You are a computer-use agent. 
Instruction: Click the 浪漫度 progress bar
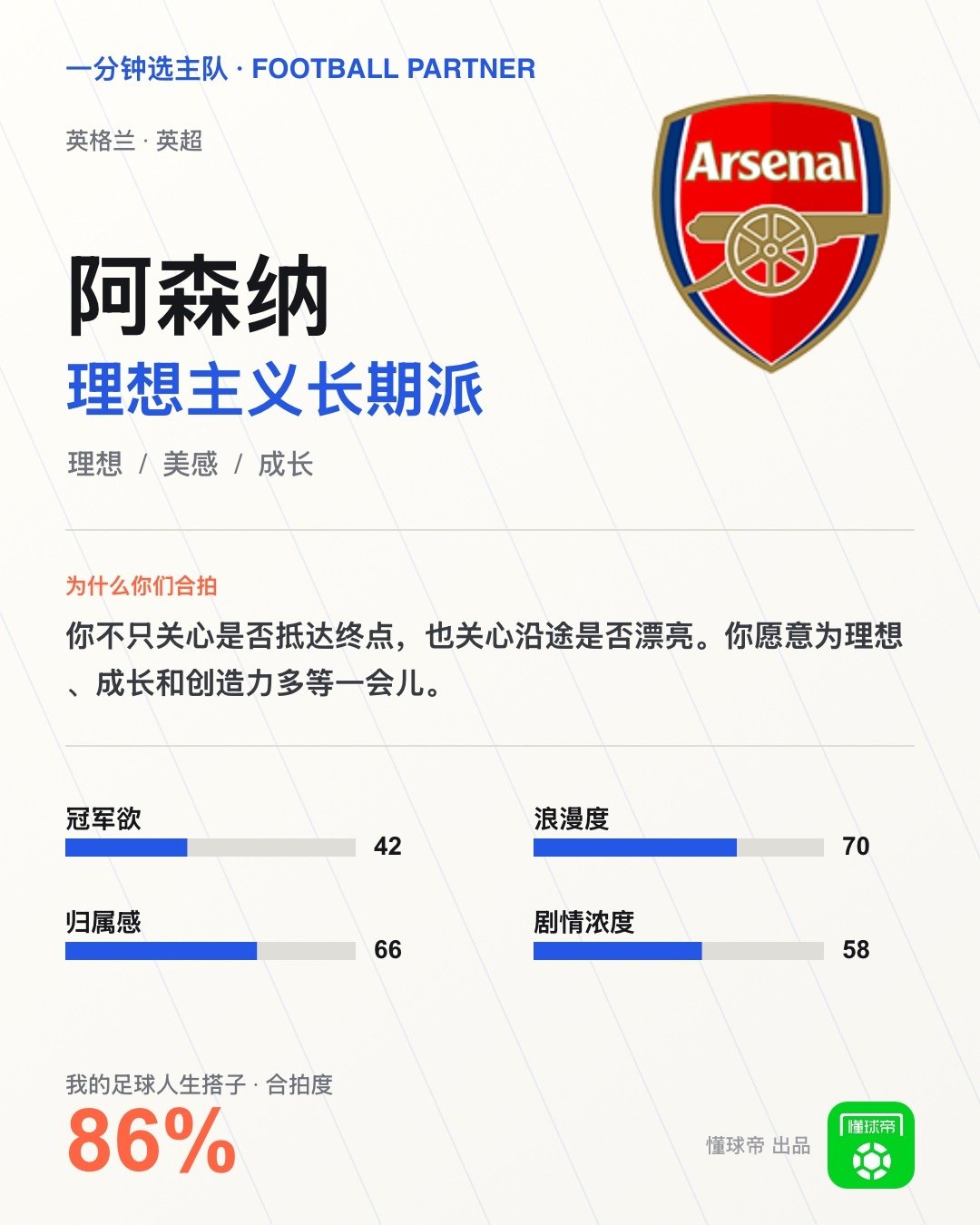pos(679,848)
